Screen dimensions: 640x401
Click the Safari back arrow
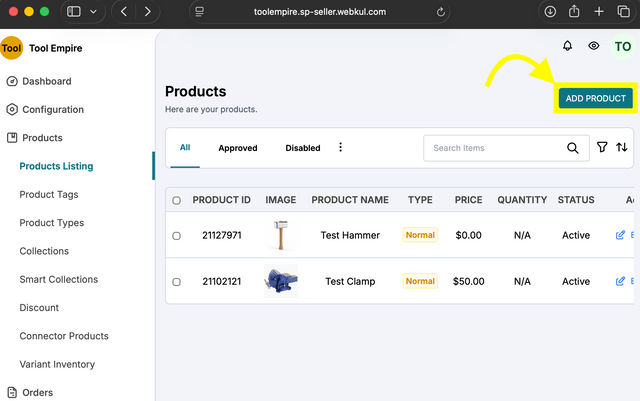[124, 11]
